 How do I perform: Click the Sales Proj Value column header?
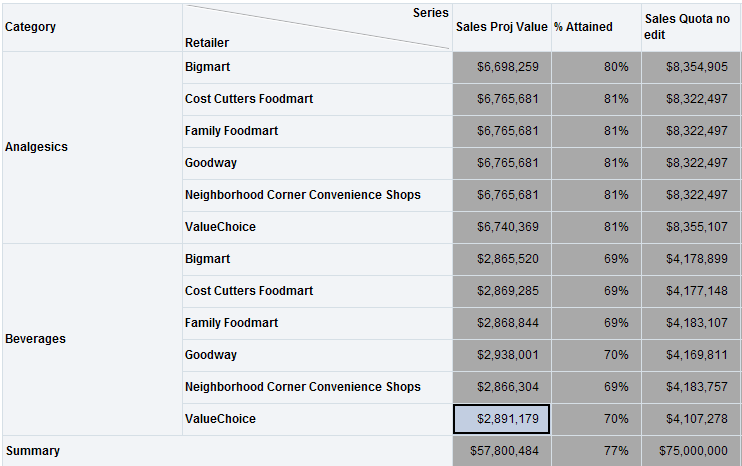(x=501, y=27)
